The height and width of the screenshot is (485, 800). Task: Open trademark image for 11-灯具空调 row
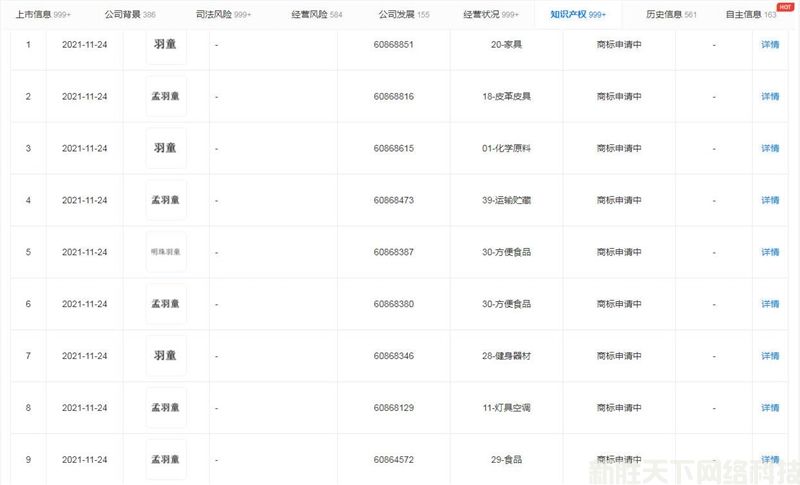click(166, 407)
